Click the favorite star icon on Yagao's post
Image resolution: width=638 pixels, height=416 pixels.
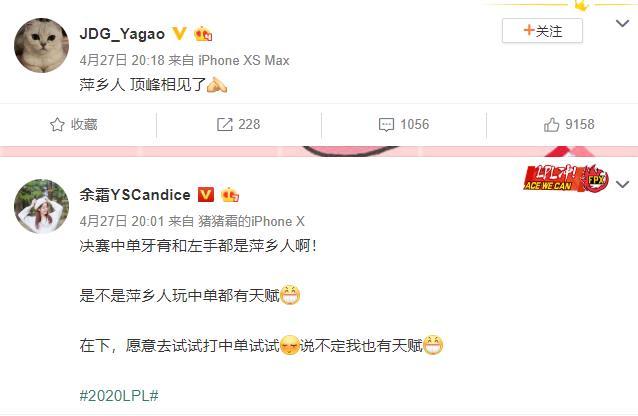click(57, 125)
